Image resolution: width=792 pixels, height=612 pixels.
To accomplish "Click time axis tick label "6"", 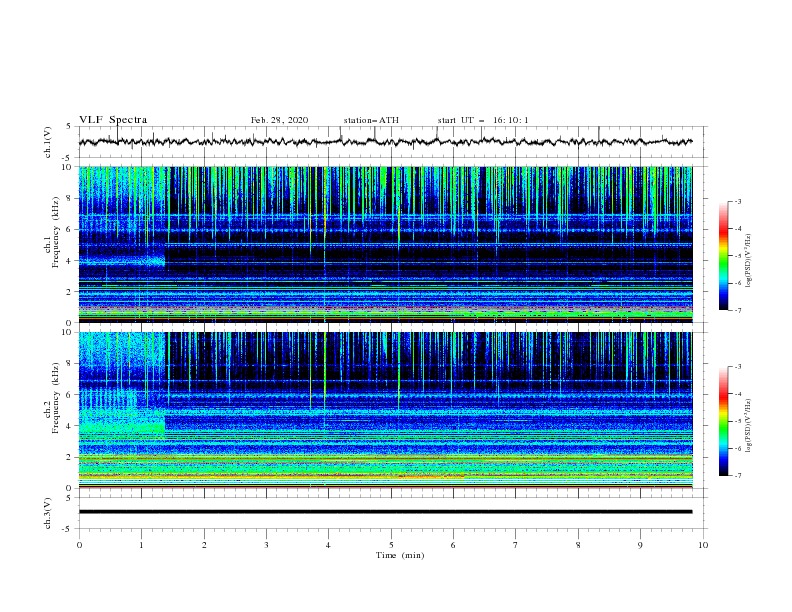I will 453,545.
